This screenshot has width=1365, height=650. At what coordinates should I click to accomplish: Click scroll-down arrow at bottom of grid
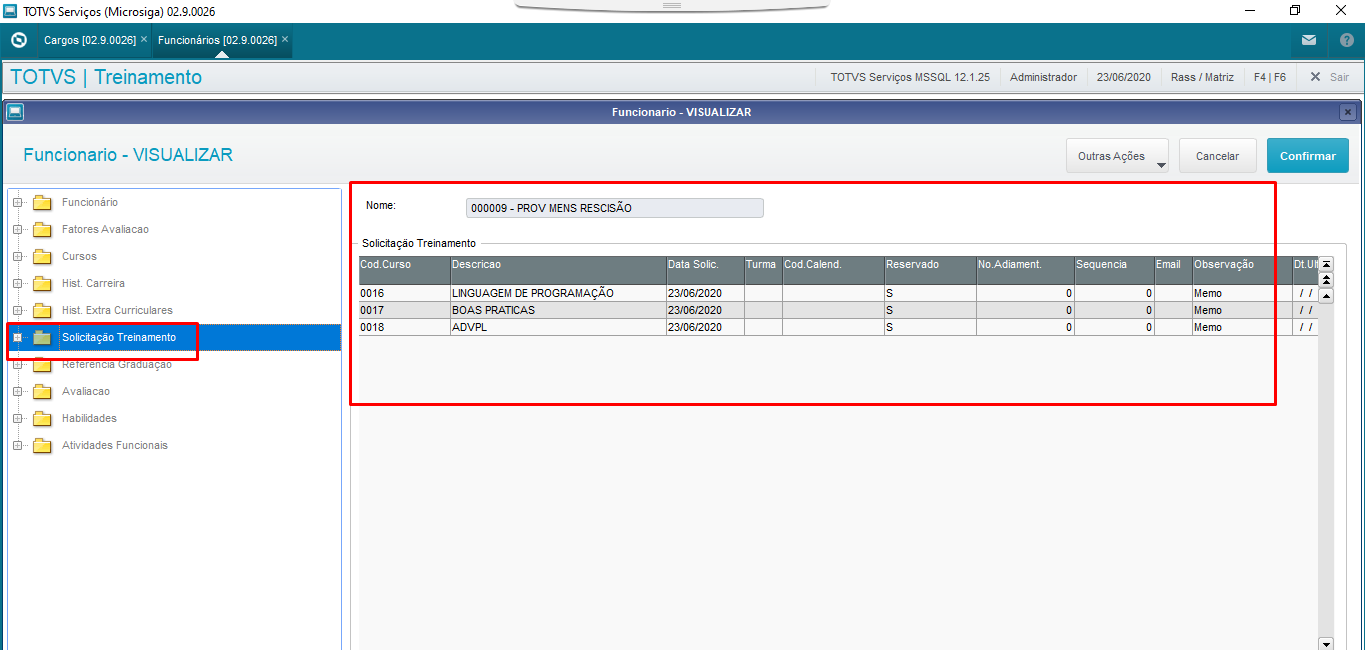tap(1326, 644)
